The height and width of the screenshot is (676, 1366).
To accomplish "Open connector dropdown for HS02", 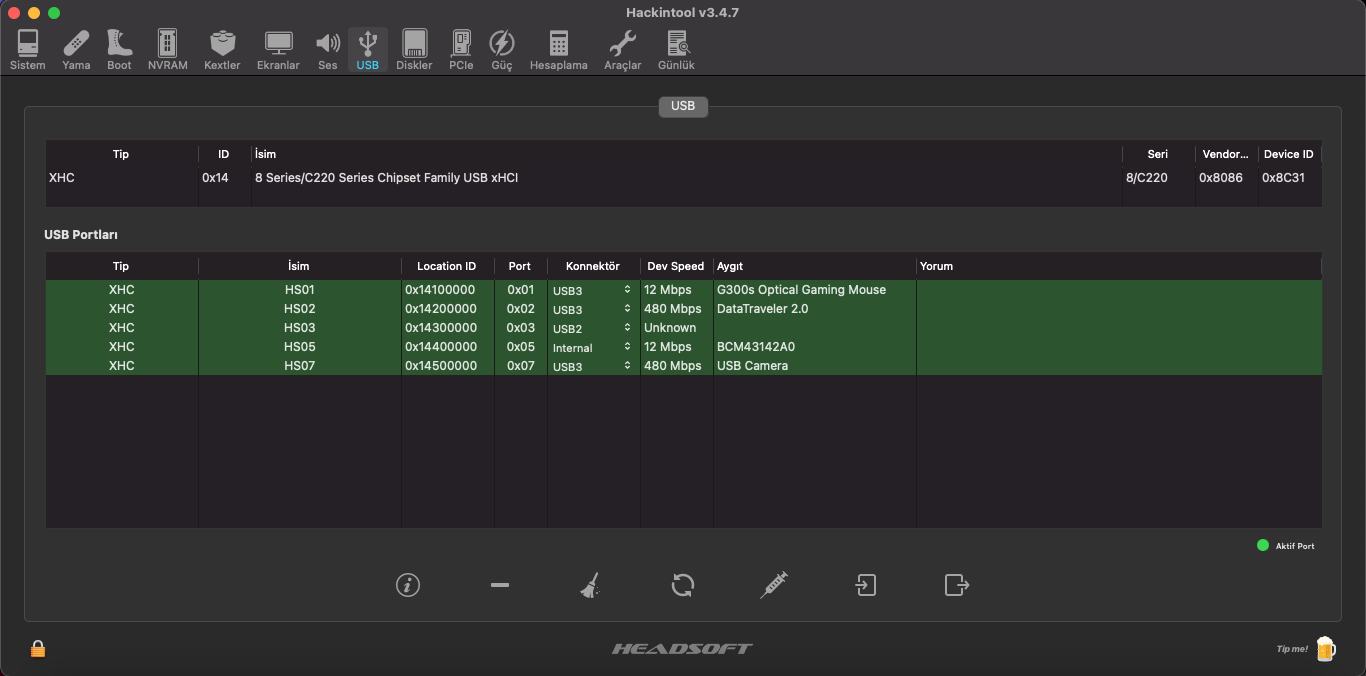I will tap(593, 309).
